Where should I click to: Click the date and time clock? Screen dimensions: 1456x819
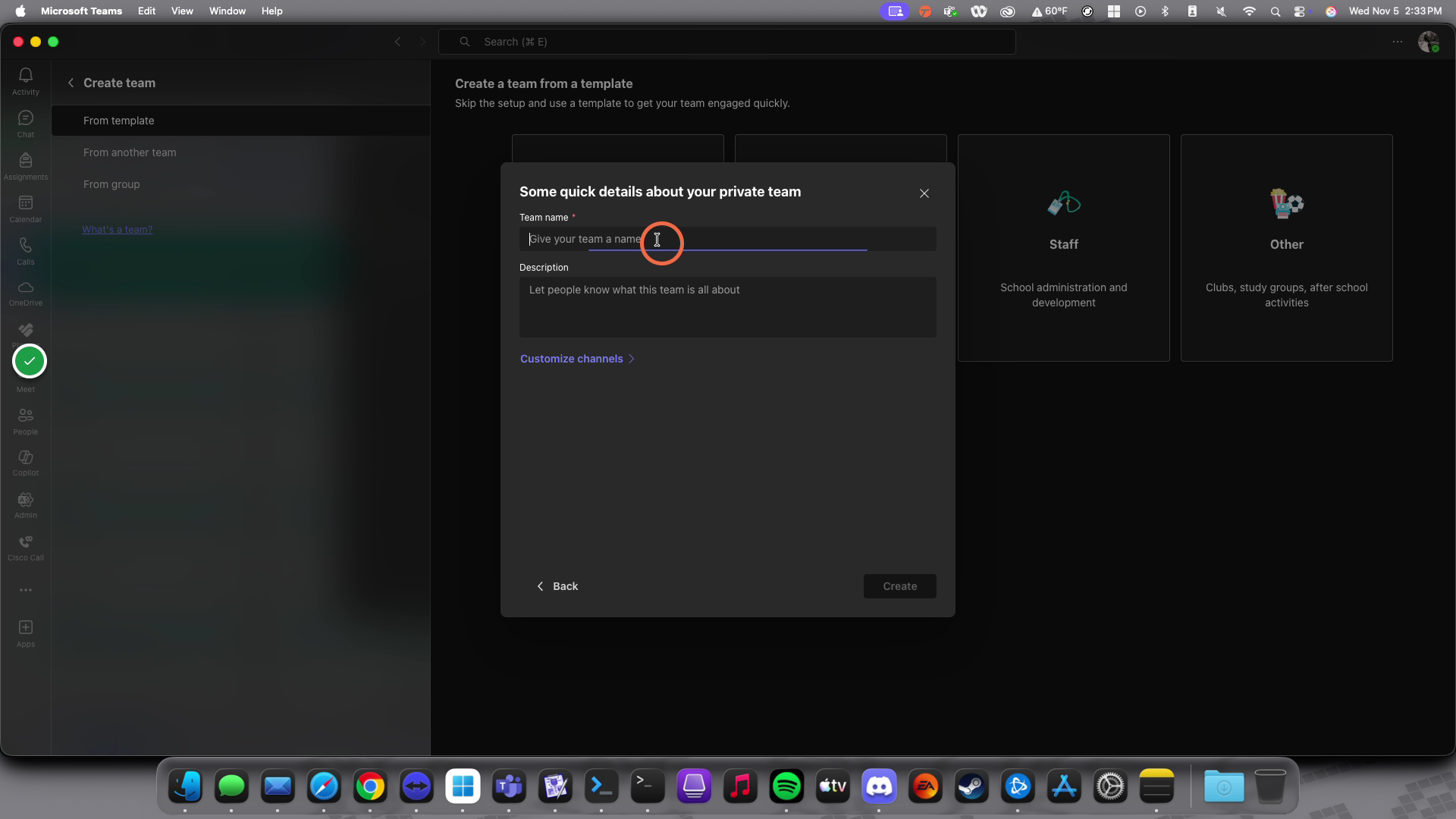tap(1395, 11)
